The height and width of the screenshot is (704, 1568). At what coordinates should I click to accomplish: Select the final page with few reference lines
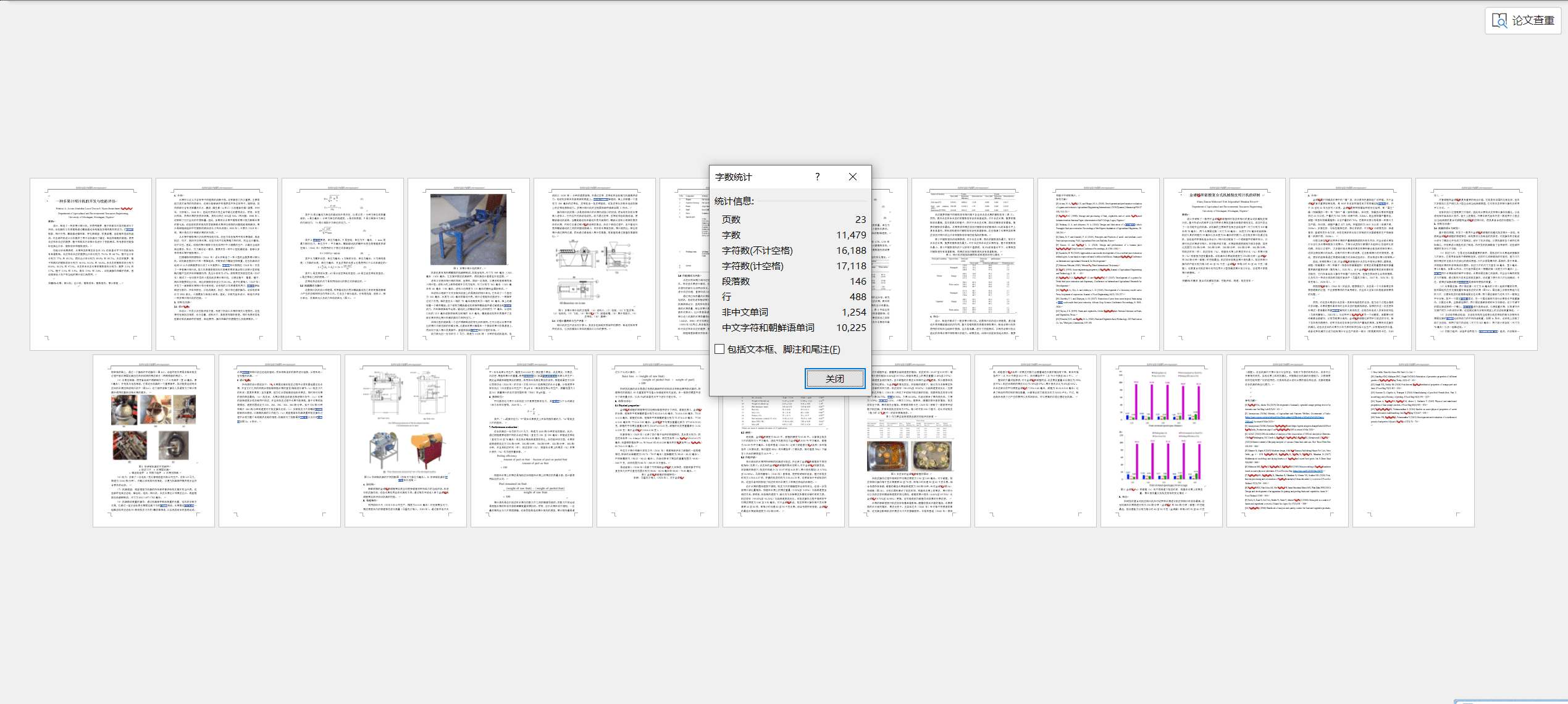pos(1413,440)
